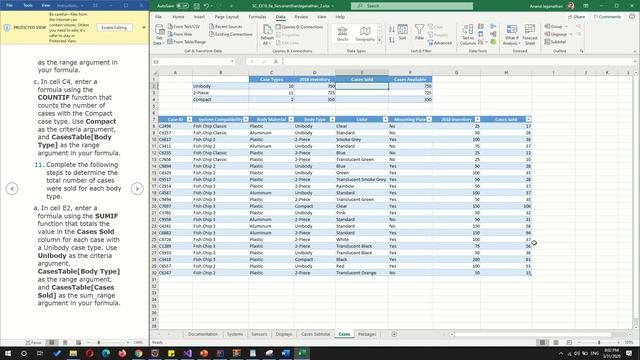Open System Compatibility filter dropdown
This screenshot has width=640, height=360.
[245, 119]
